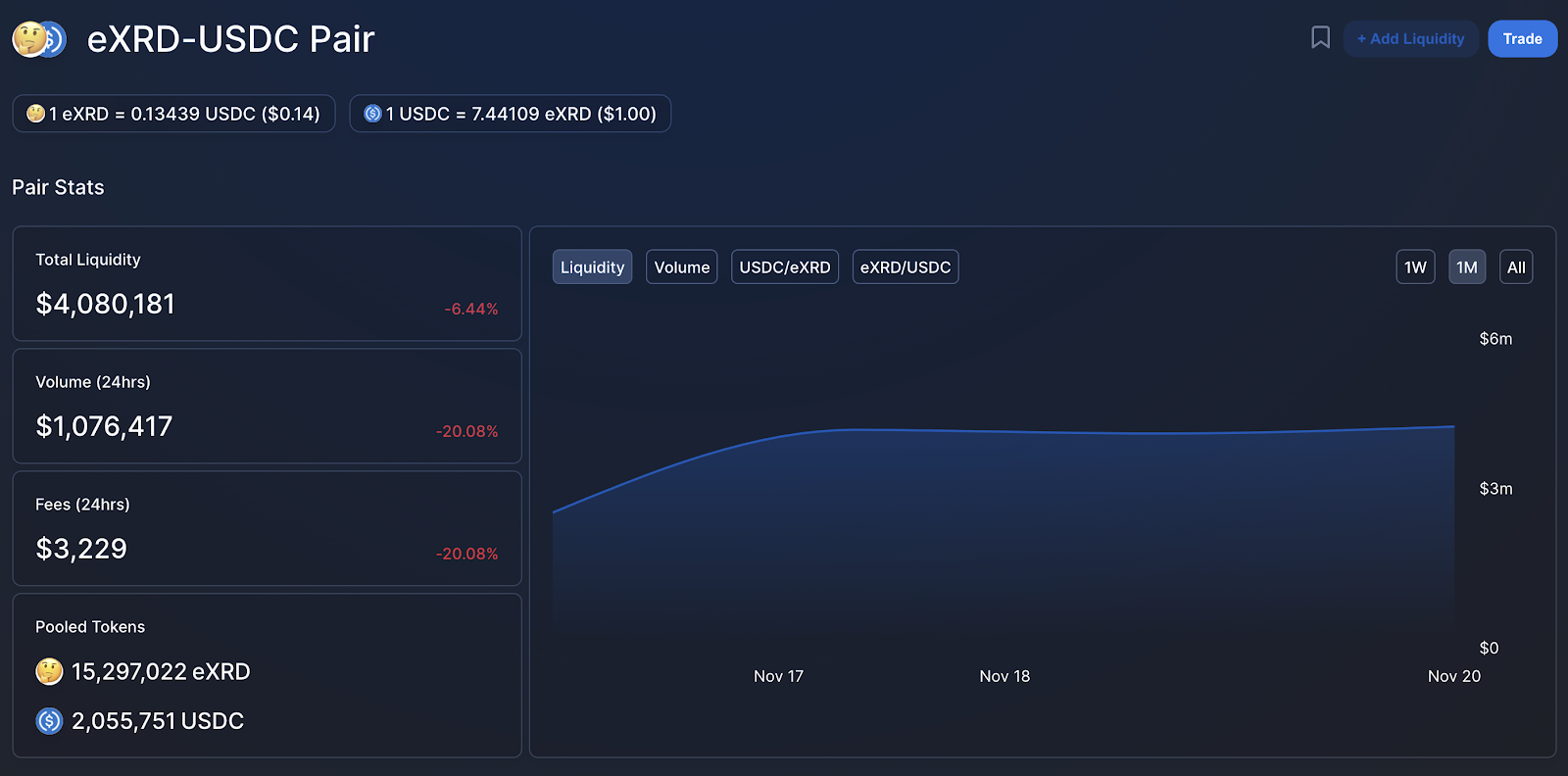The height and width of the screenshot is (776, 1568).
Task: Click the eXRD icon in Pooled Tokens
Action: 49,671
